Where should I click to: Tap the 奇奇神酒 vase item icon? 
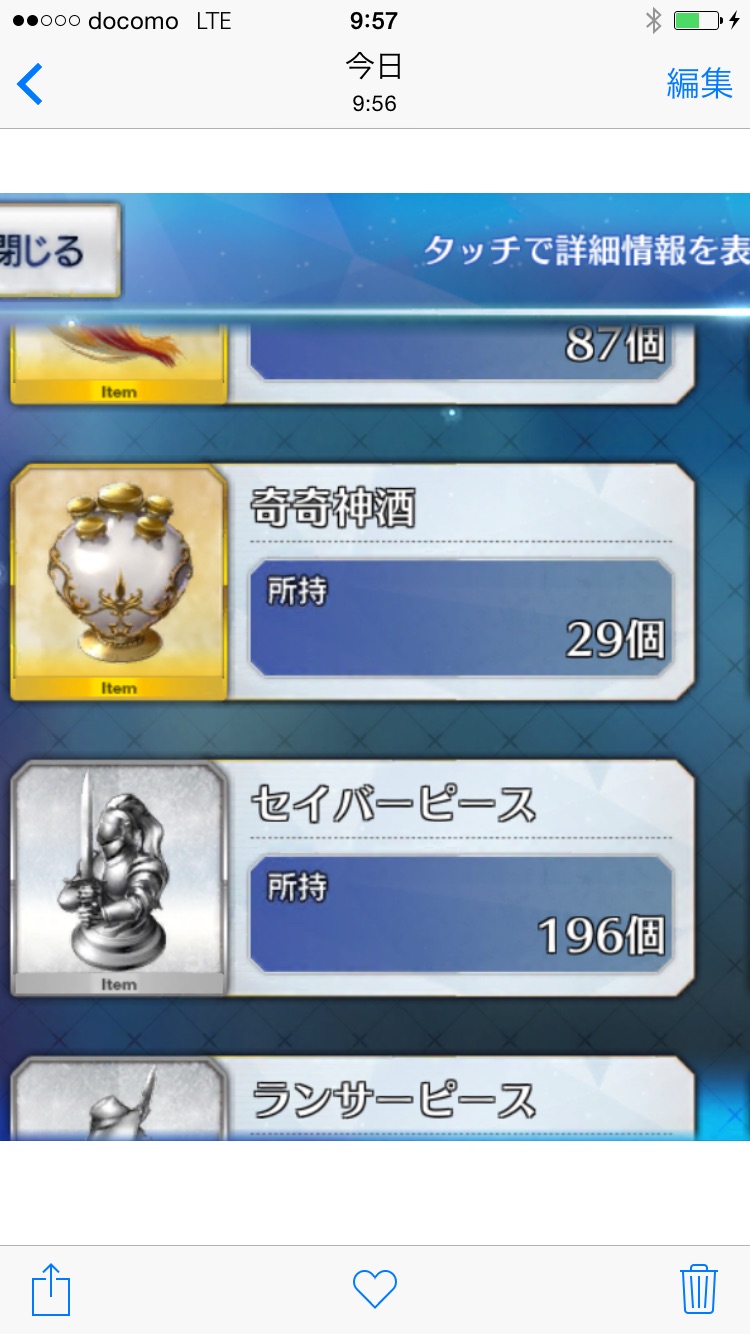coord(119,583)
